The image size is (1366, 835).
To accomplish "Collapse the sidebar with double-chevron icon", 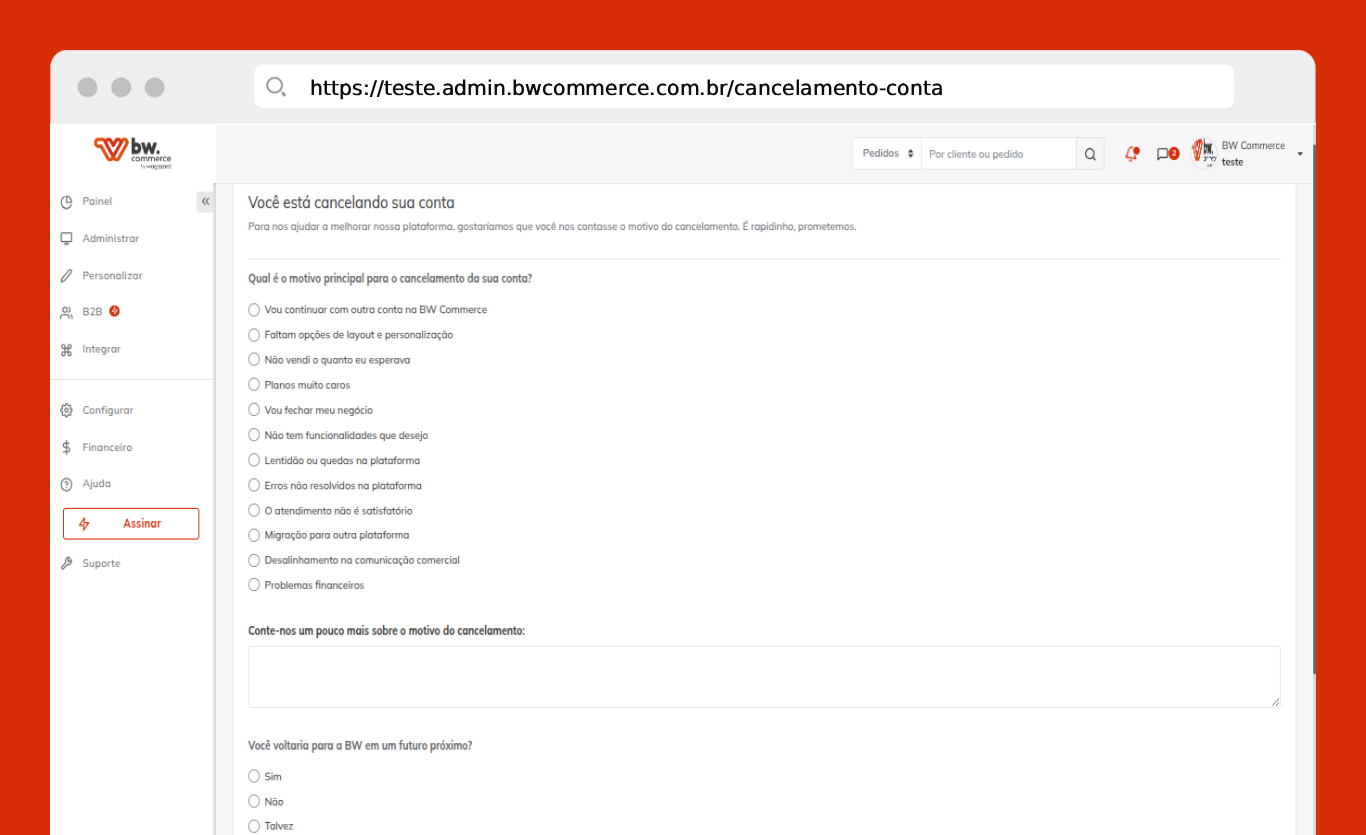I will click(205, 202).
